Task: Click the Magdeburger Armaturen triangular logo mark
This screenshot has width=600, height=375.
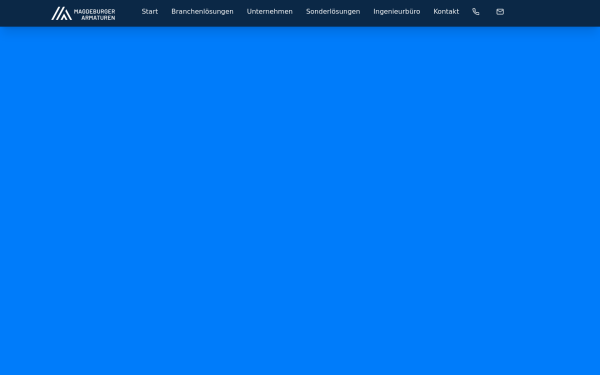Action: click(61, 13)
